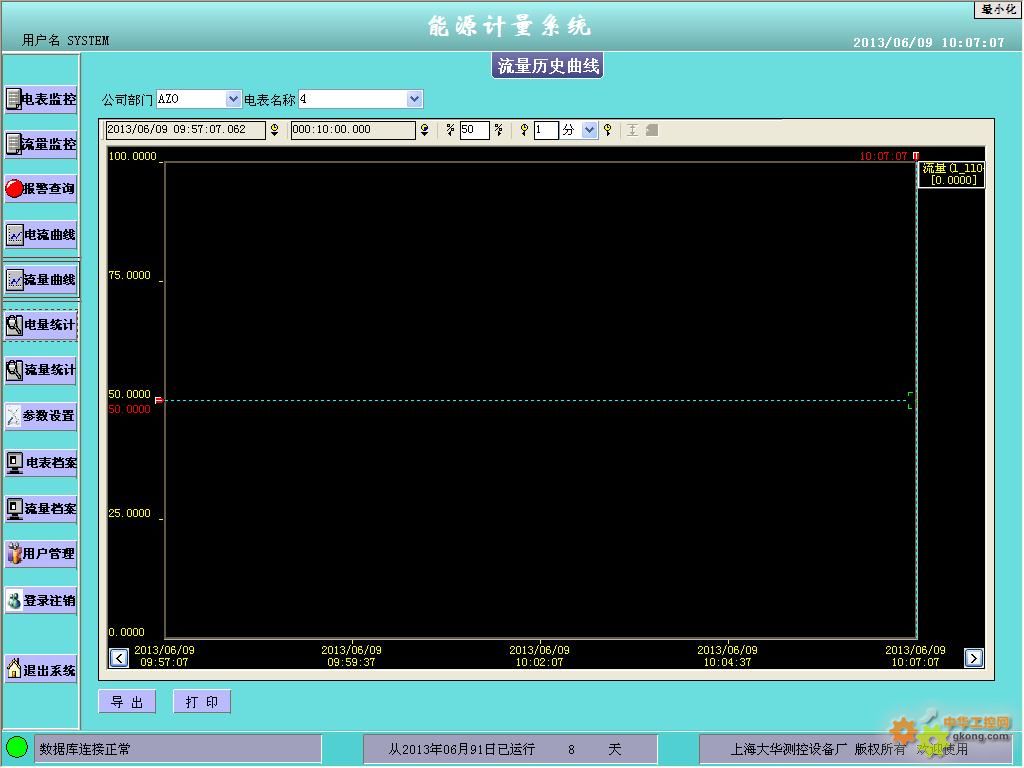Click the 导出 export button
The image size is (1024, 768).
[x=127, y=702]
